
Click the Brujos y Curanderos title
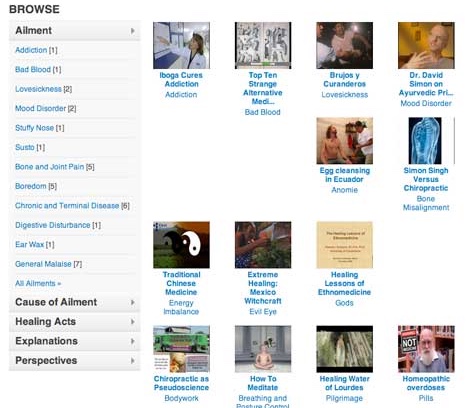[x=345, y=80]
